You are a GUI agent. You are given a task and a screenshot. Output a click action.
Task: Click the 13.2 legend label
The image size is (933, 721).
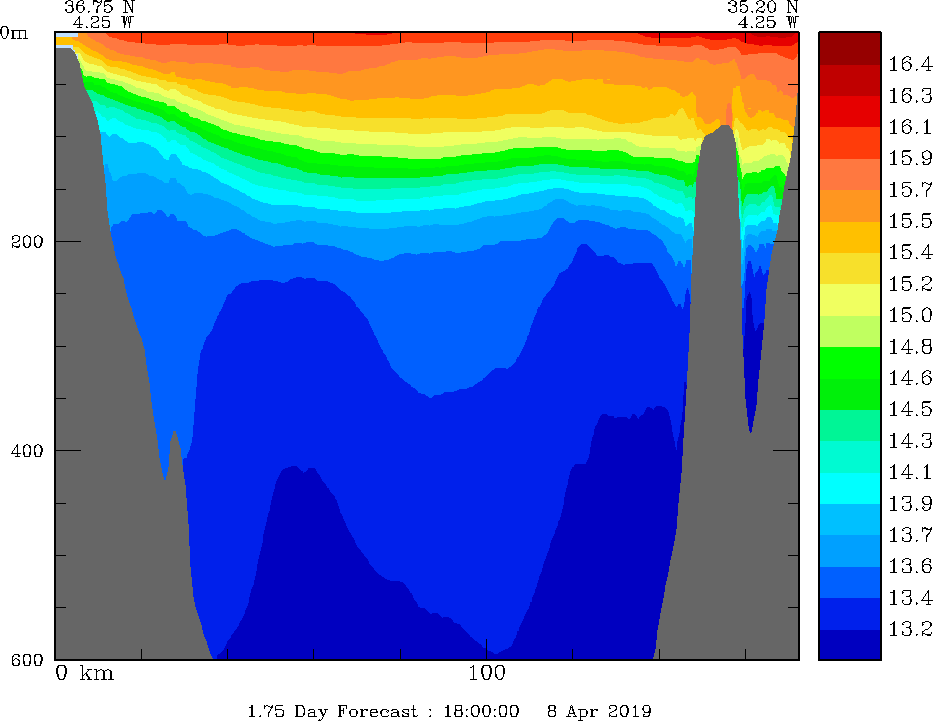point(910,629)
